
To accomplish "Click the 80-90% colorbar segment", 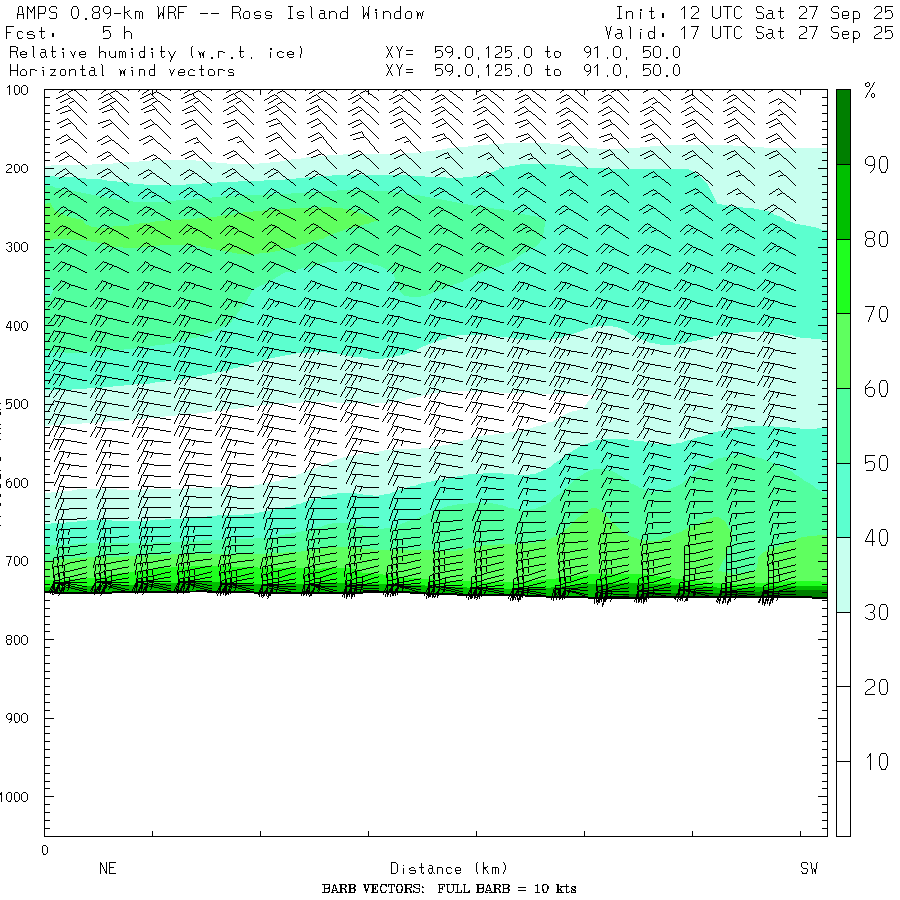I will tap(843, 201).
